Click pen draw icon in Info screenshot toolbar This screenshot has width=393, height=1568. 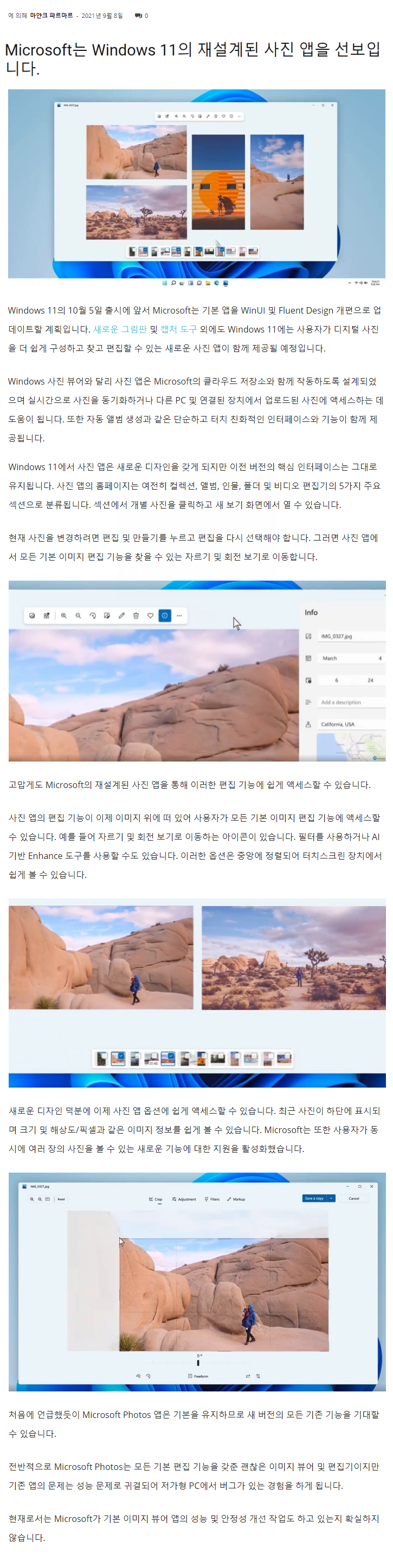coord(121,615)
